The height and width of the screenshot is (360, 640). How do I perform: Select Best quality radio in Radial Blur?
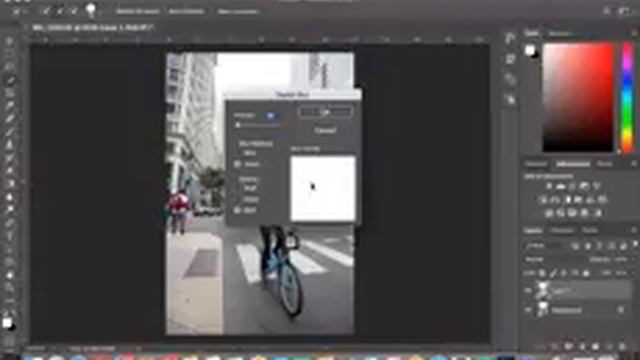[x=238, y=210]
